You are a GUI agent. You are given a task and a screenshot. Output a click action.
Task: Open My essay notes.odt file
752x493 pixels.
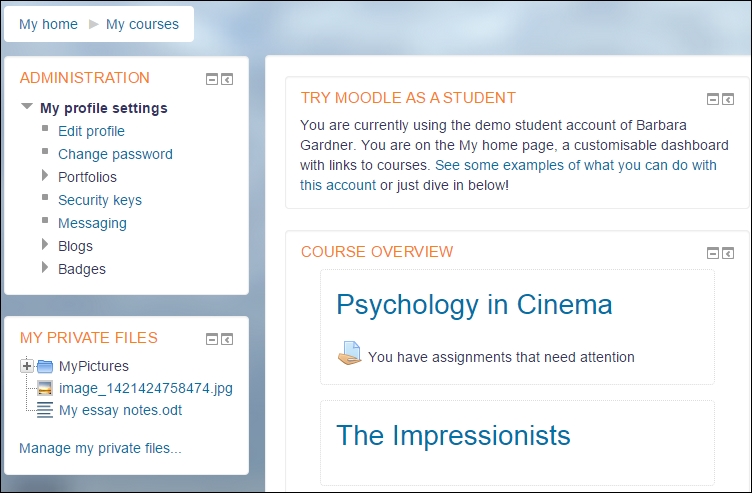pyautogui.click(x=120, y=410)
